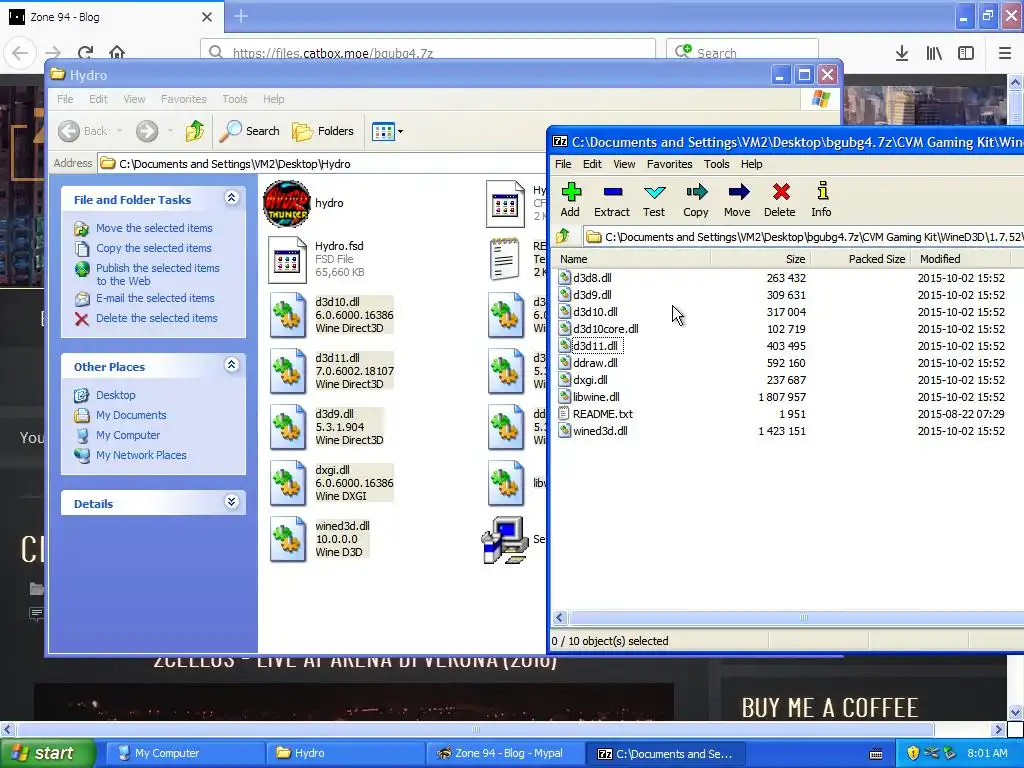This screenshot has height=768, width=1024.
Task: Go to My Documents from Other Places
Action: 131,415
